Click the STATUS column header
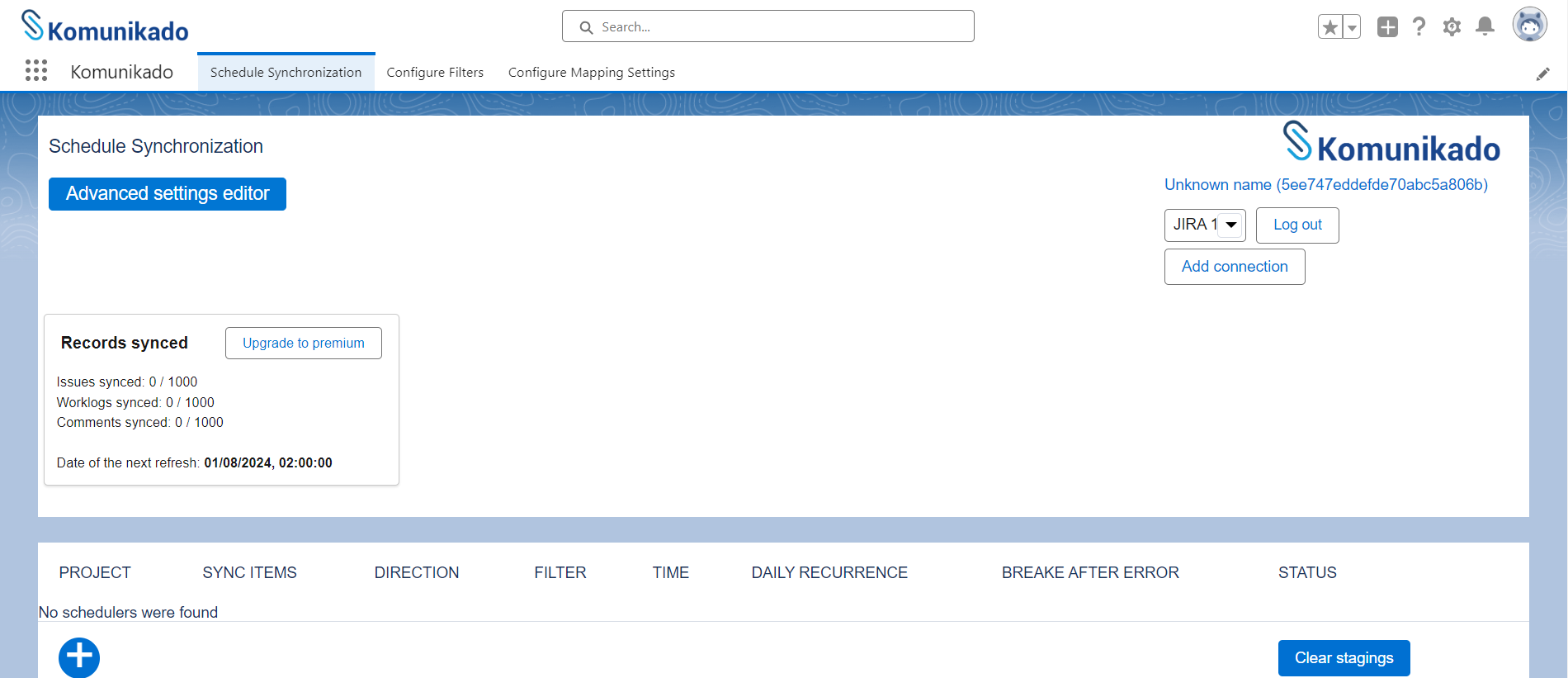The height and width of the screenshot is (678, 1568). [1307, 572]
